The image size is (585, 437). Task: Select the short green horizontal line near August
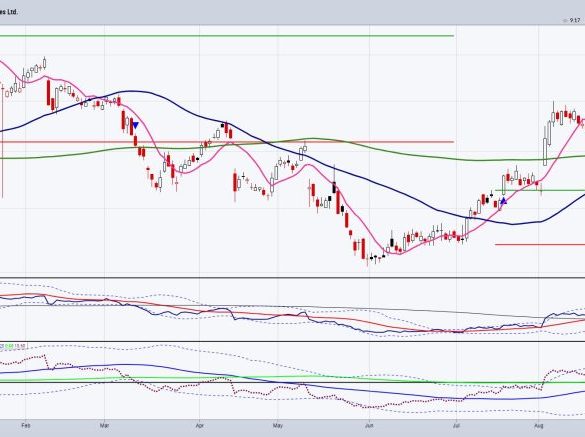coord(540,190)
